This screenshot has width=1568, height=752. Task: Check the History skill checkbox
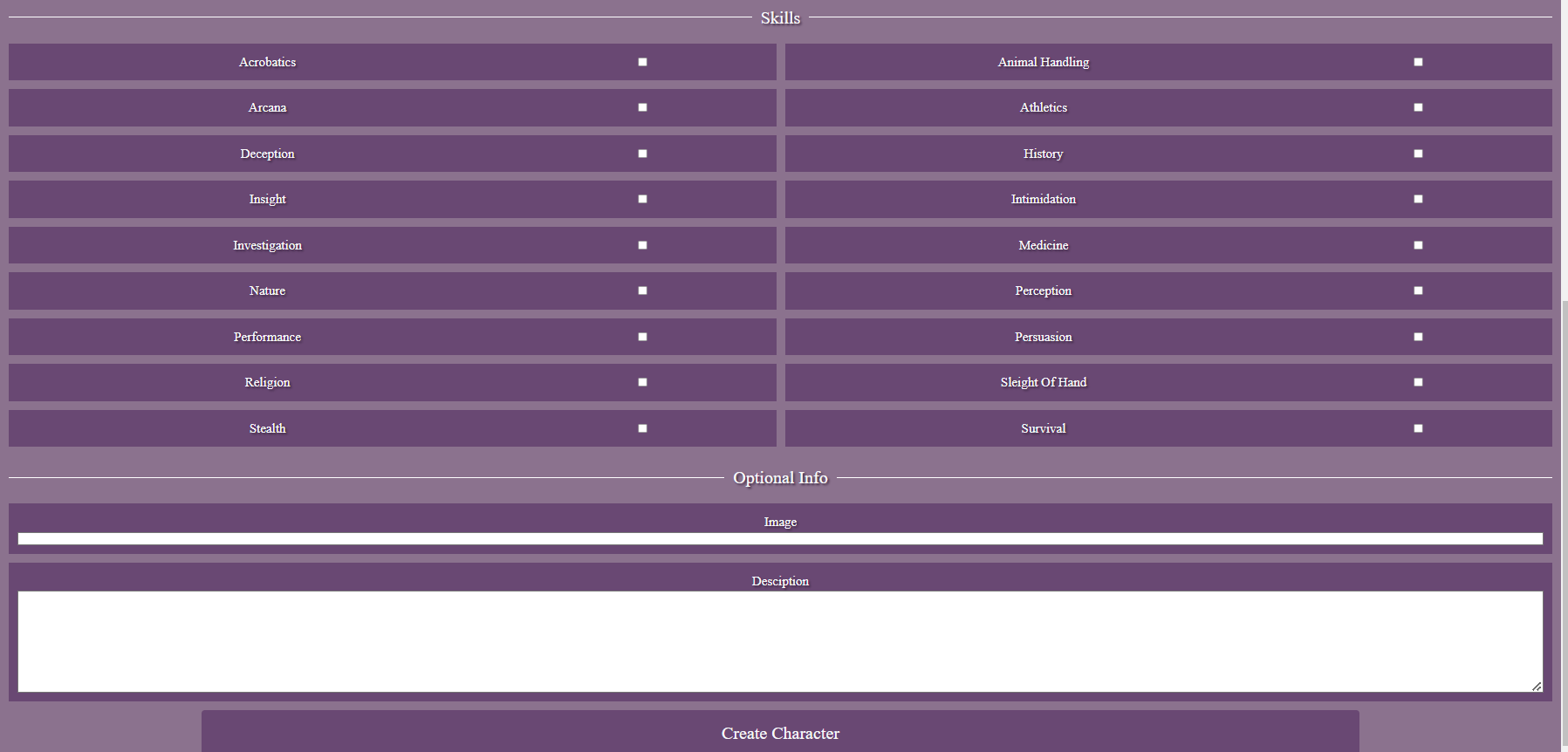coord(1418,154)
